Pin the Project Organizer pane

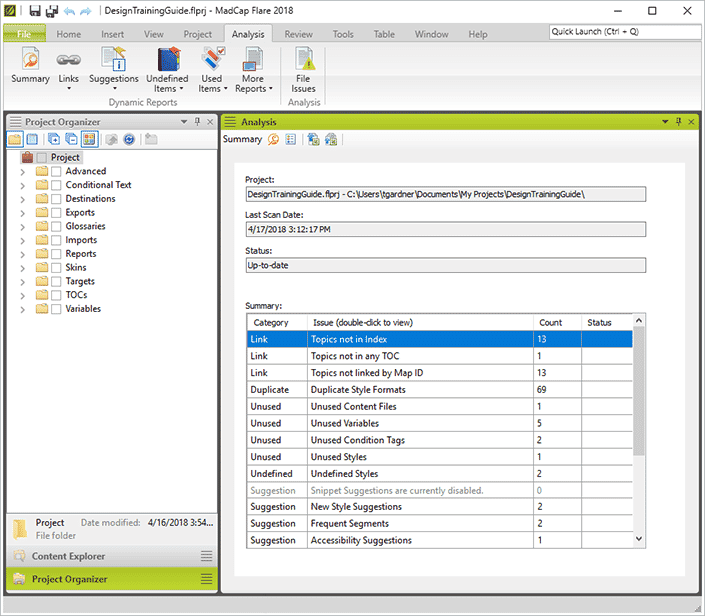tap(197, 121)
